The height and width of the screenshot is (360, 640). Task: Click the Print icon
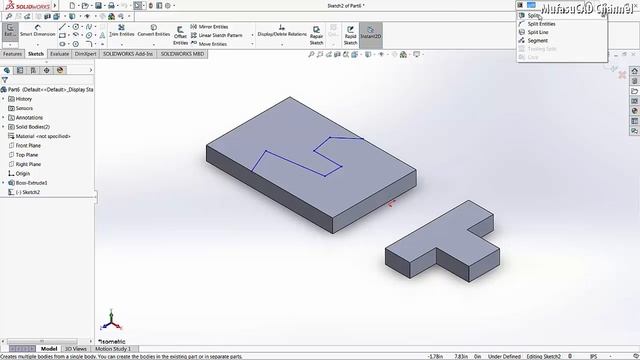(111, 6)
